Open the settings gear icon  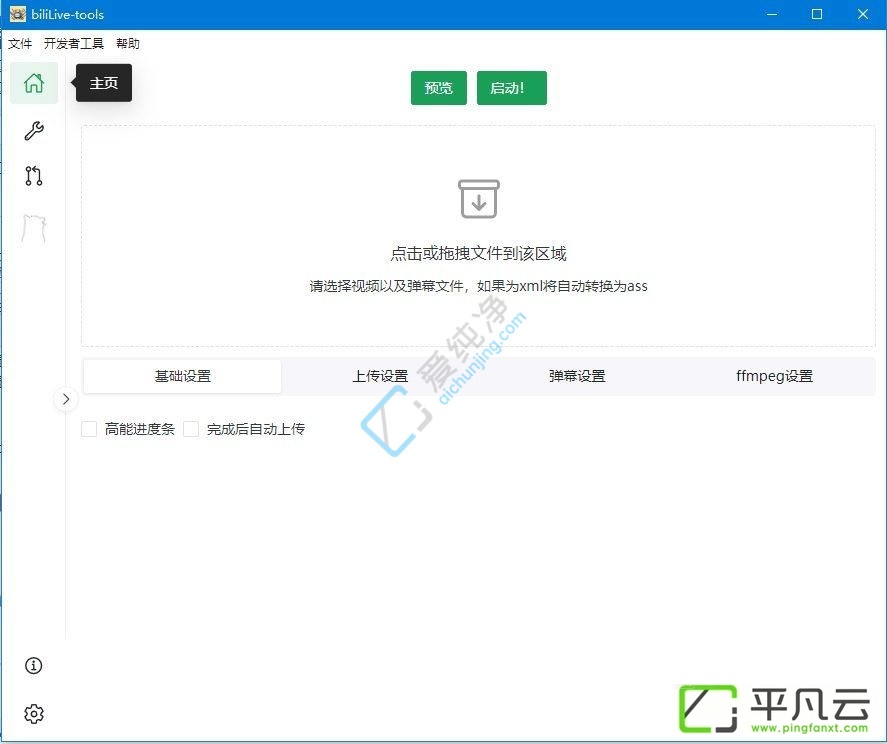click(x=34, y=714)
